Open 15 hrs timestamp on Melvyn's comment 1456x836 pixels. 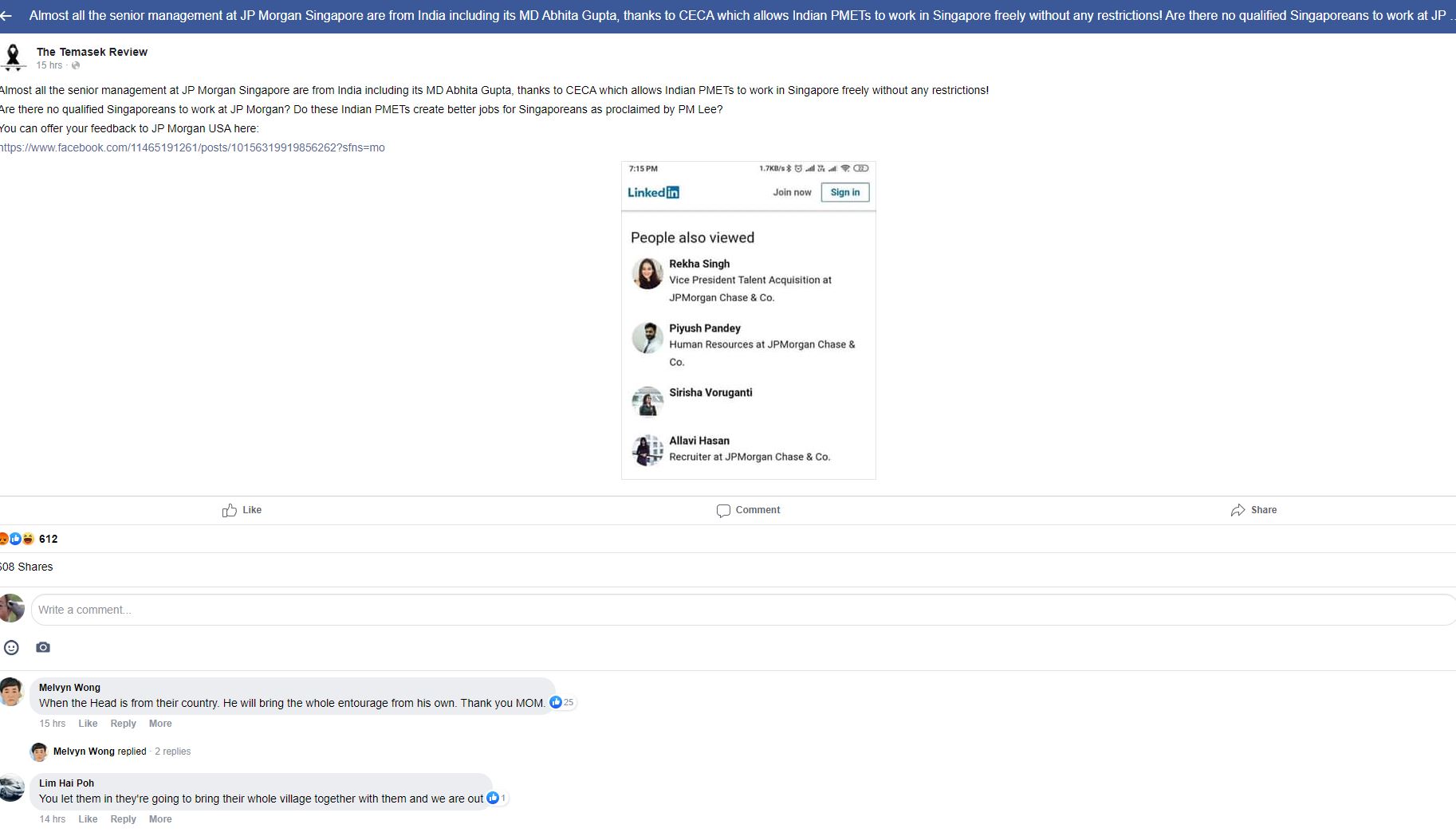point(53,724)
